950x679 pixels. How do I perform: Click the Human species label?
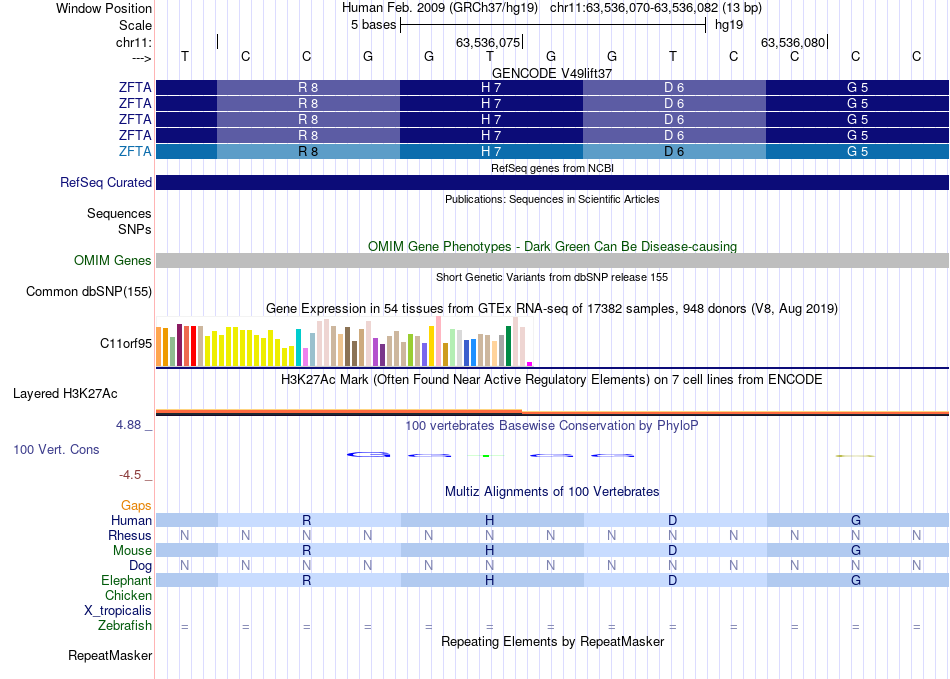pyautogui.click(x=131, y=520)
